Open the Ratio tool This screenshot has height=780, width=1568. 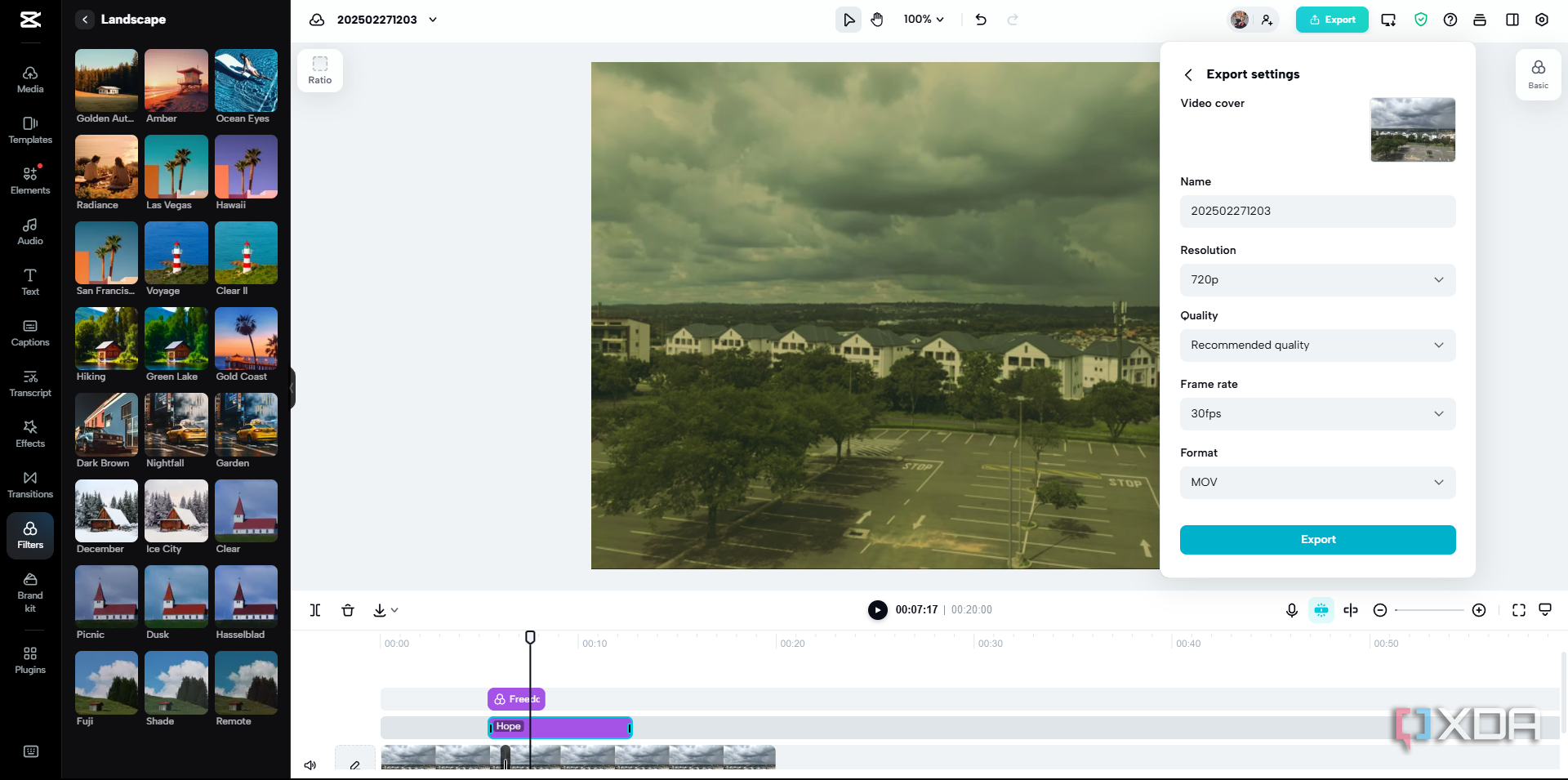(x=320, y=70)
